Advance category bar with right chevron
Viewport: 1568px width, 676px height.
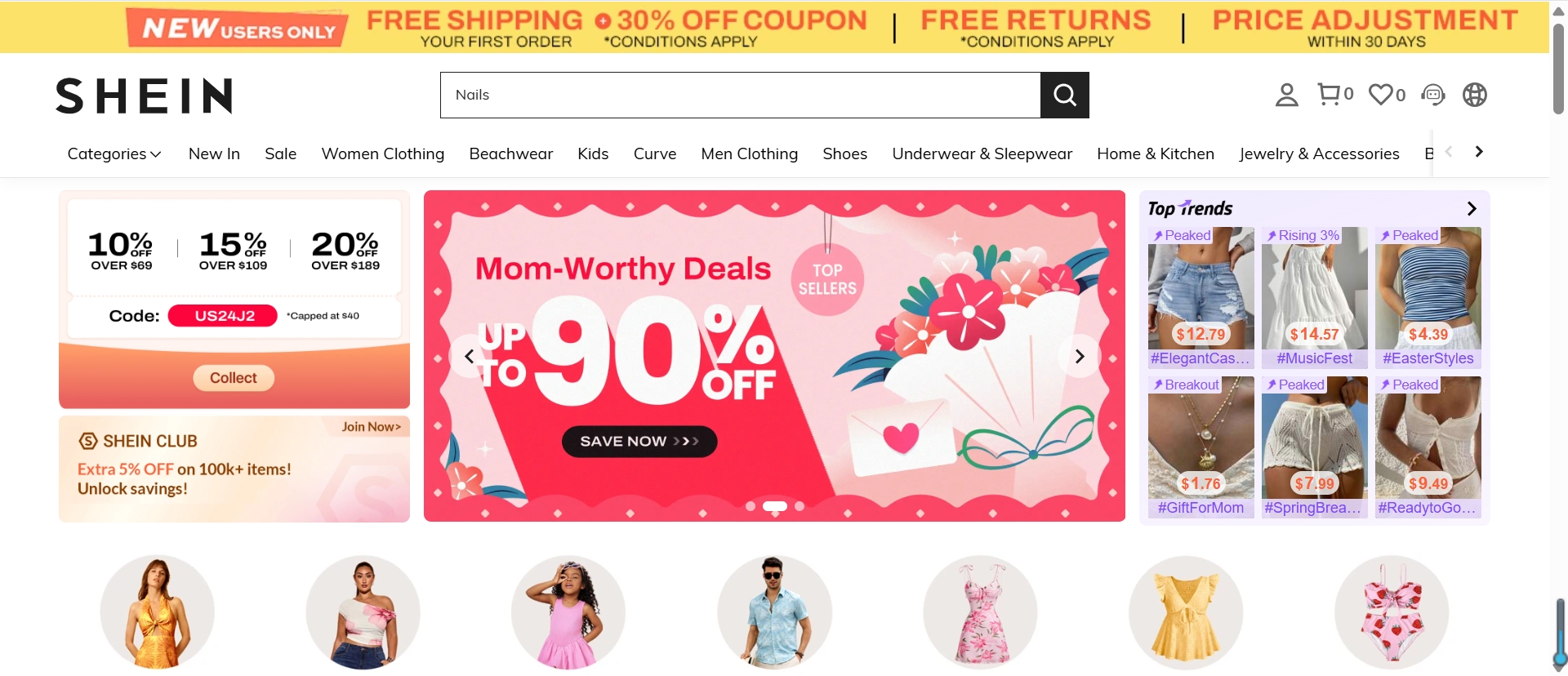pyautogui.click(x=1479, y=152)
